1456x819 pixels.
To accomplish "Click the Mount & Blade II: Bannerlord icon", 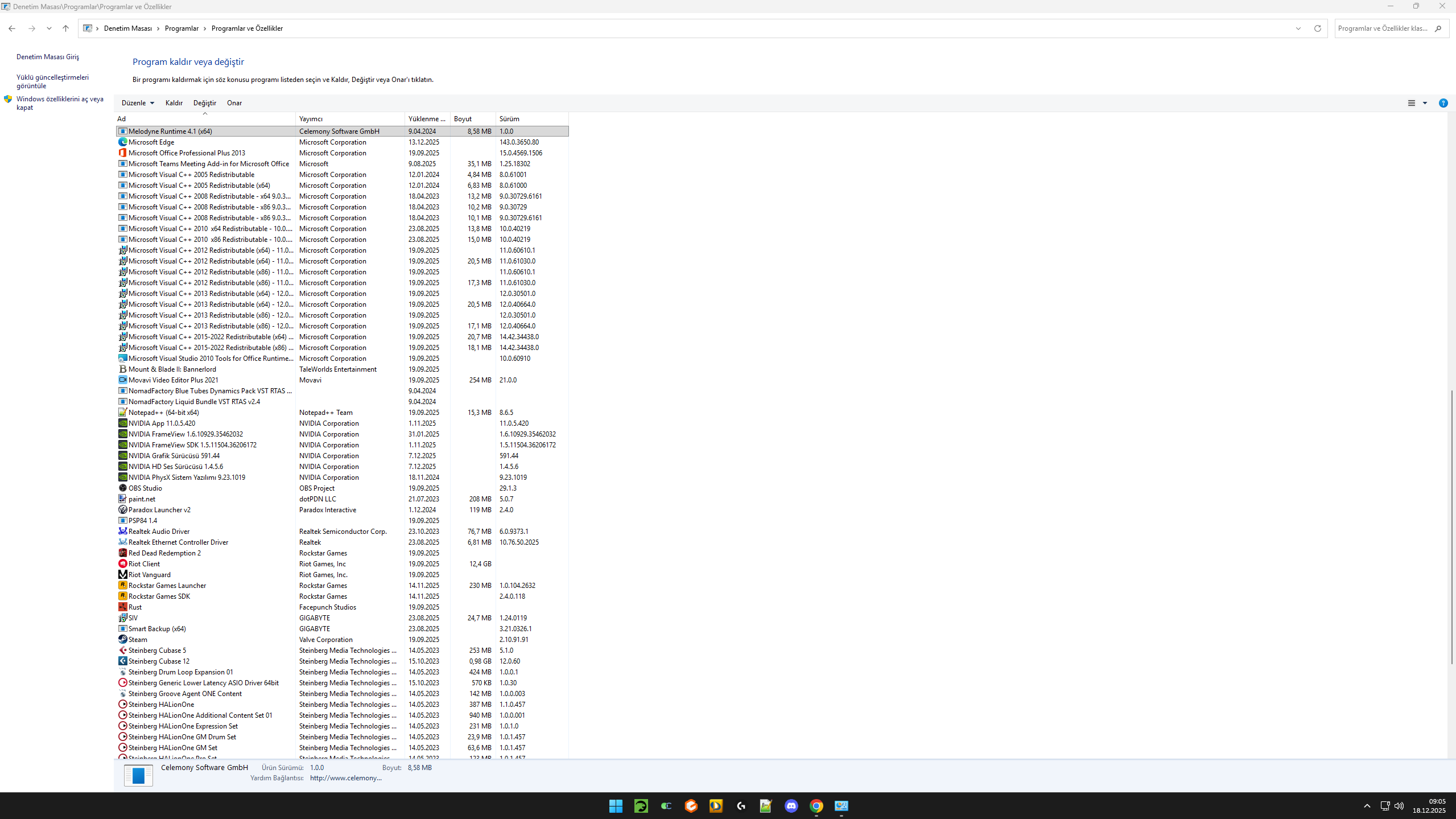I will pyautogui.click(x=122, y=369).
